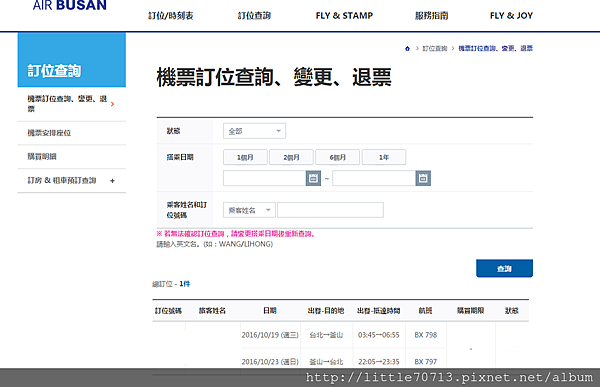
Task: Click the 總訂位 - 1件 count text
Action: pyautogui.click(x=171, y=284)
